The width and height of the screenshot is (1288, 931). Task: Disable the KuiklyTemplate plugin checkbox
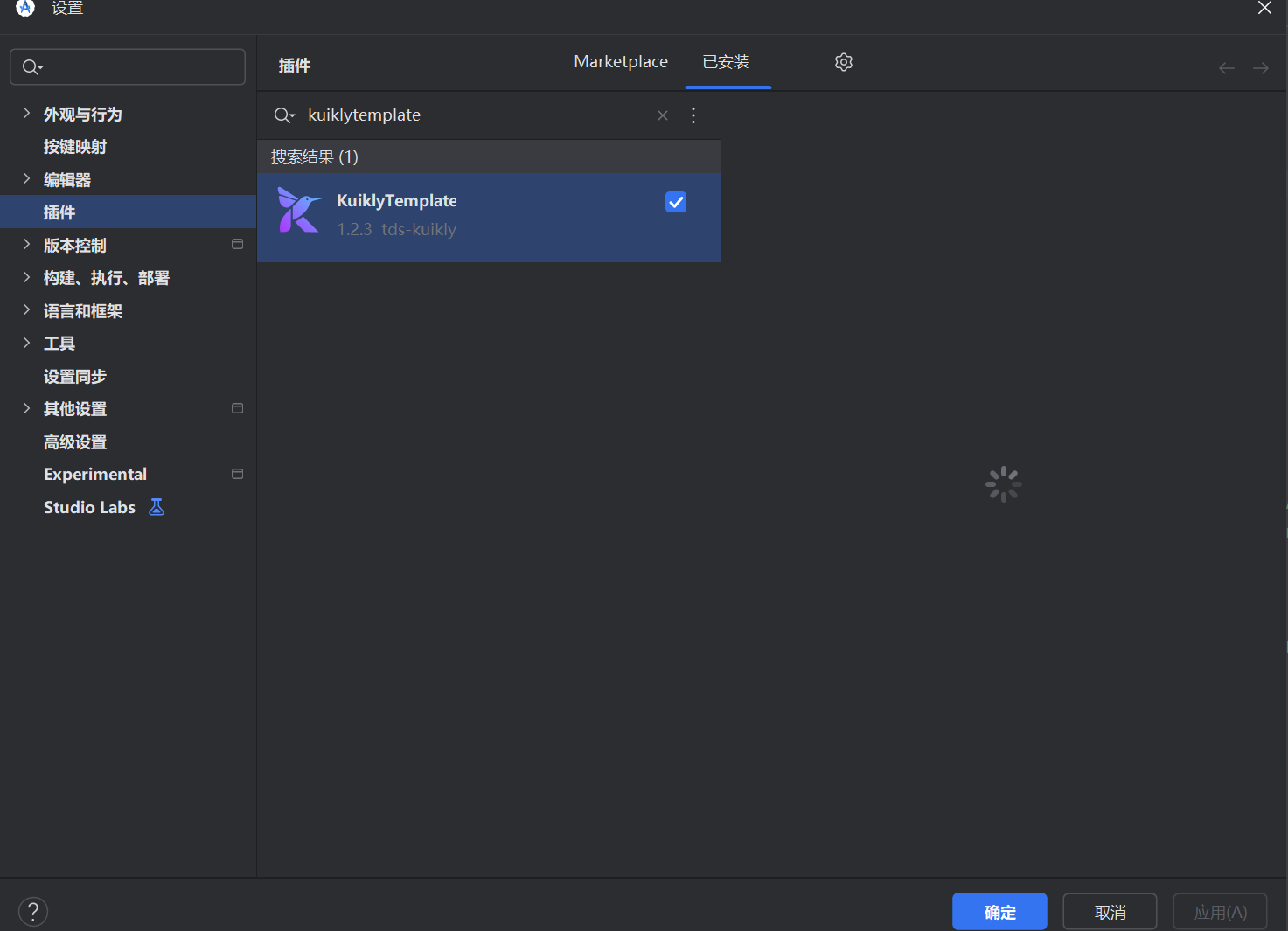tap(676, 202)
